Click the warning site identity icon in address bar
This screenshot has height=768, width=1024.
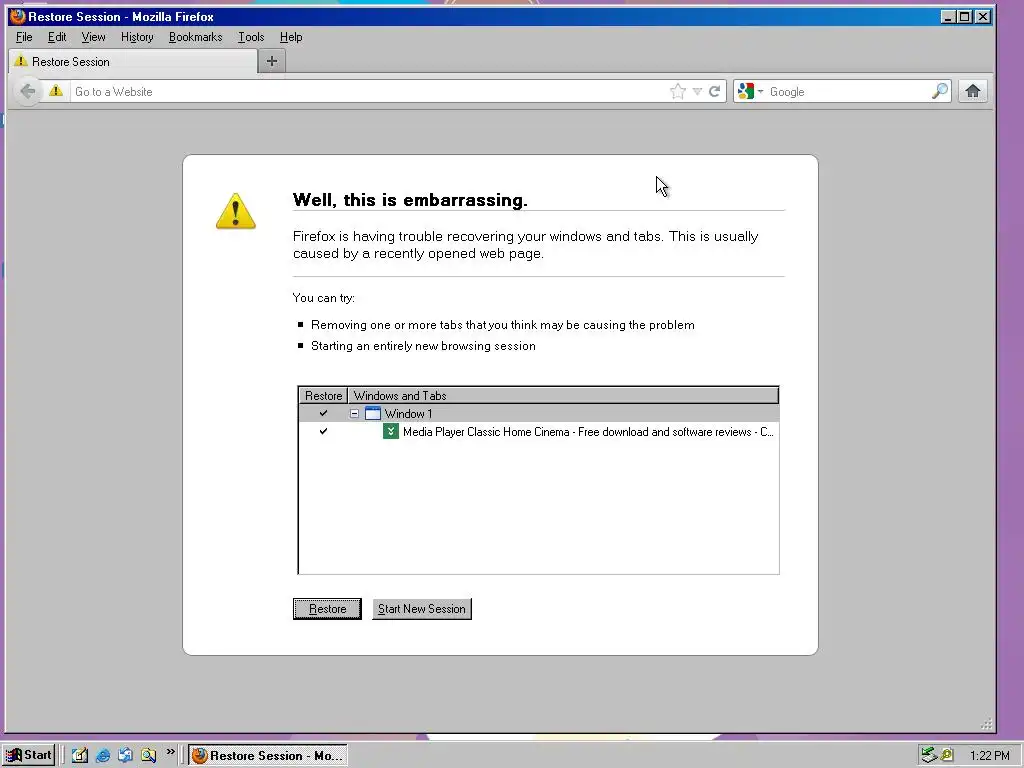[56, 91]
